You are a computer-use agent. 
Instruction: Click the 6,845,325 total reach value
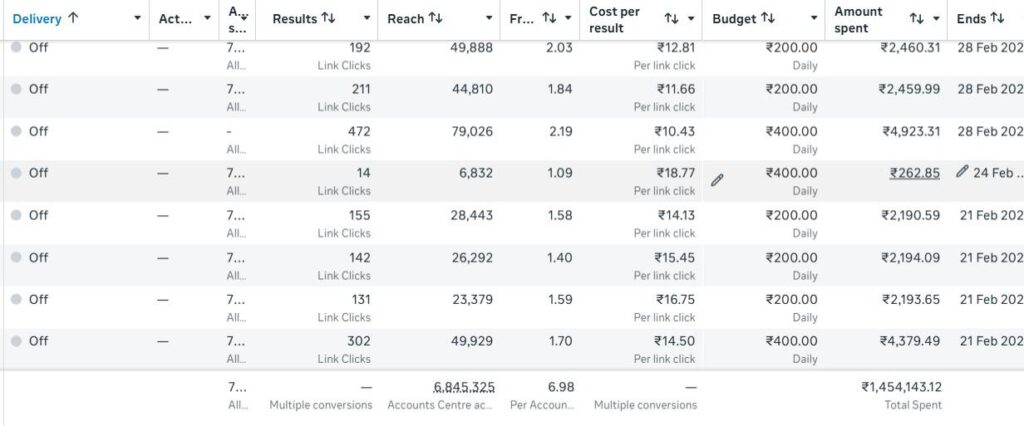click(464, 387)
